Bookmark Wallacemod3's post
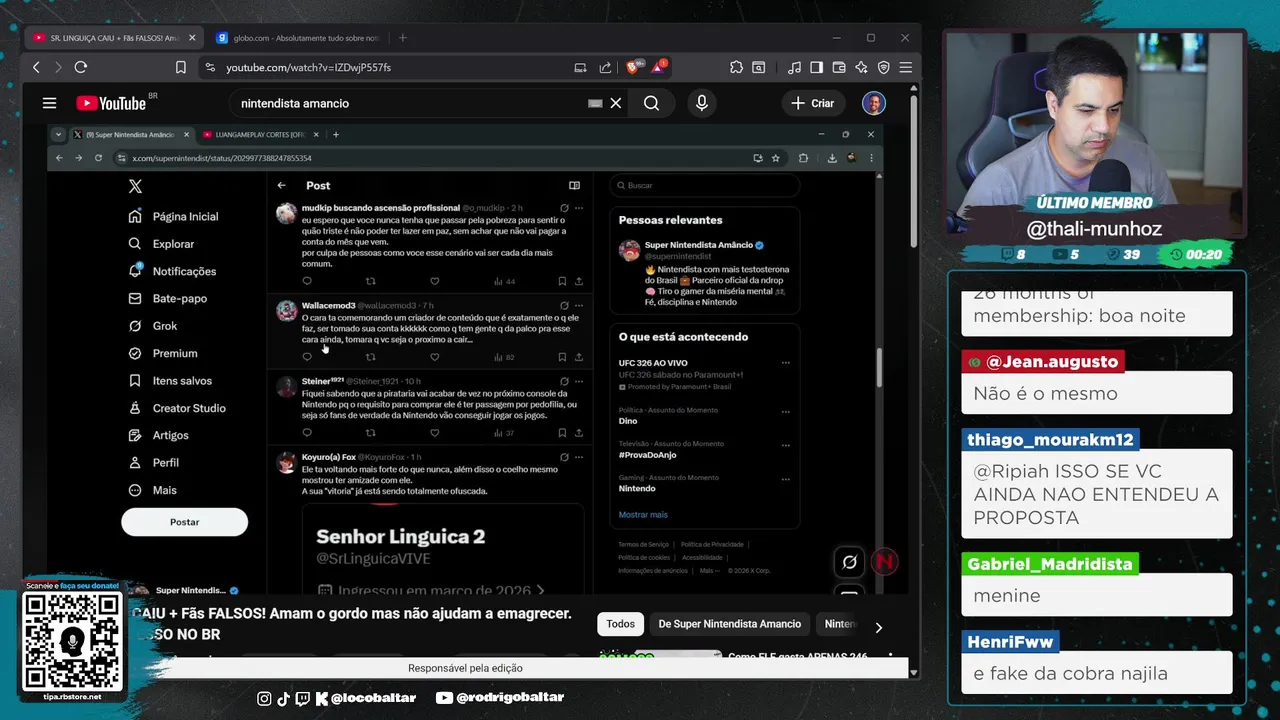The height and width of the screenshot is (720, 1280). [x=562, y=357]
